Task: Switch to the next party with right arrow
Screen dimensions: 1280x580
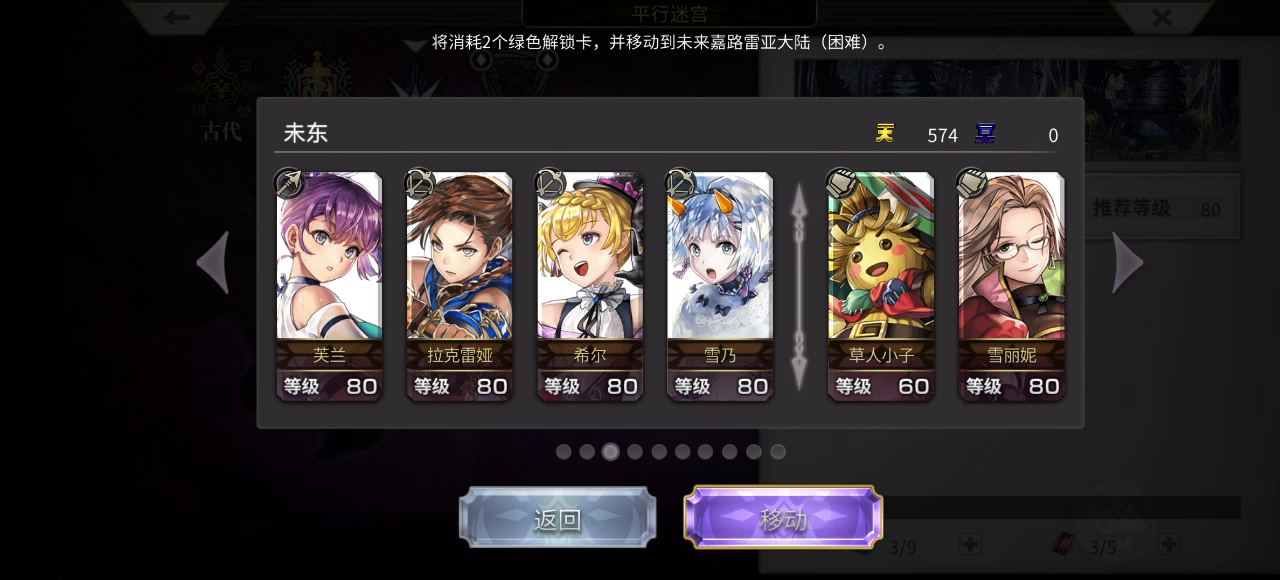Action: tap(1127, 263)
